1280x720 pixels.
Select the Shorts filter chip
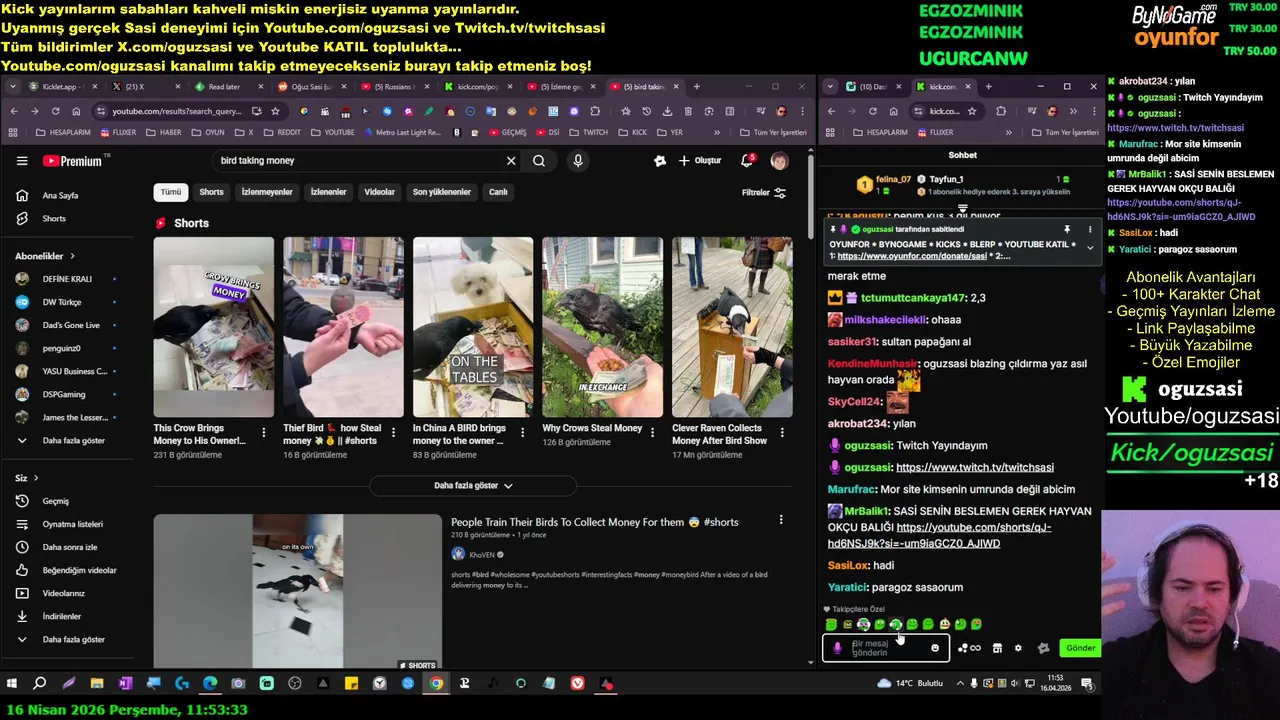211,192
